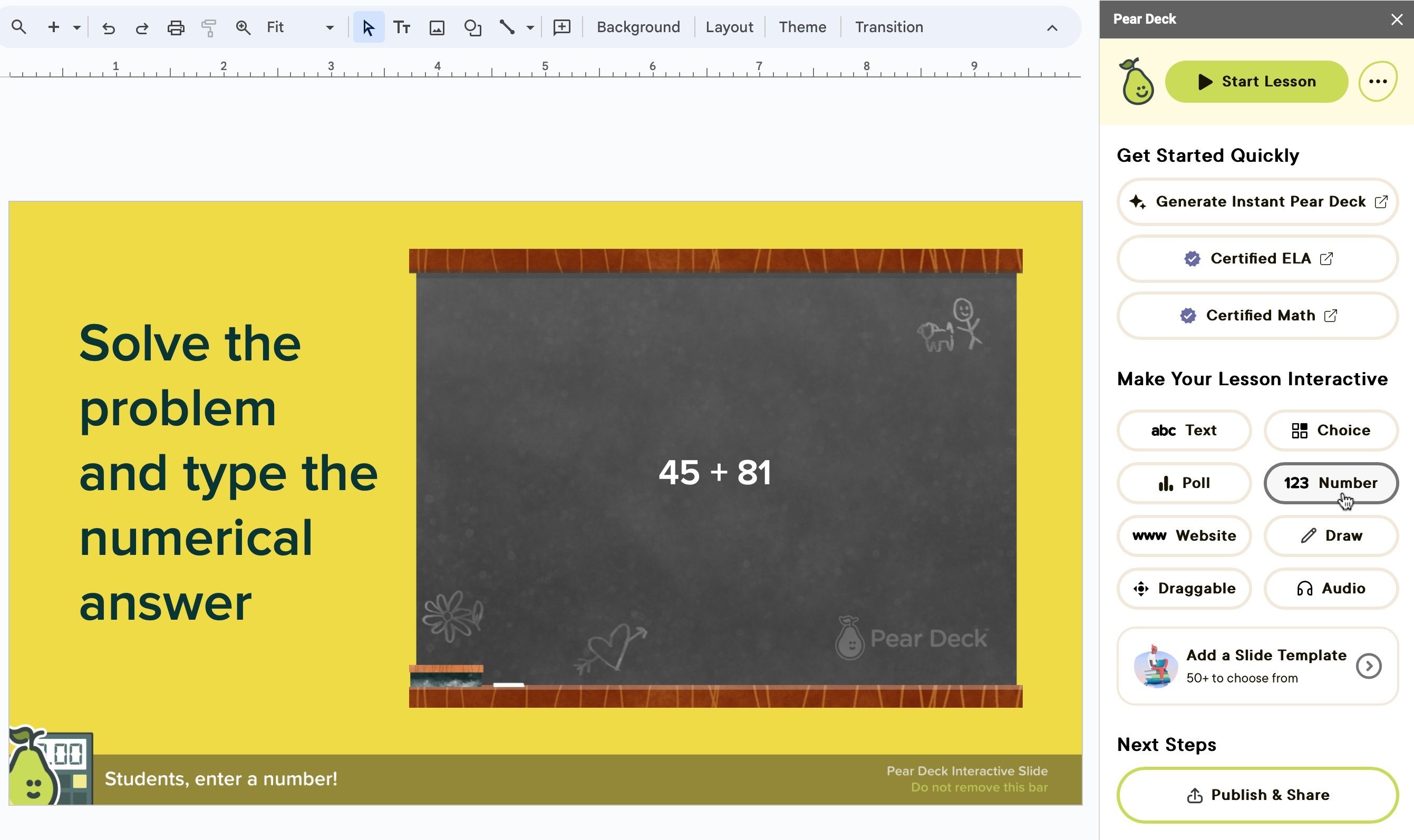Image resolution: width=1414 pixels, height=840 pixels.
Task: Select the 'Solve the problem' text block
Action: coord(228,473)
